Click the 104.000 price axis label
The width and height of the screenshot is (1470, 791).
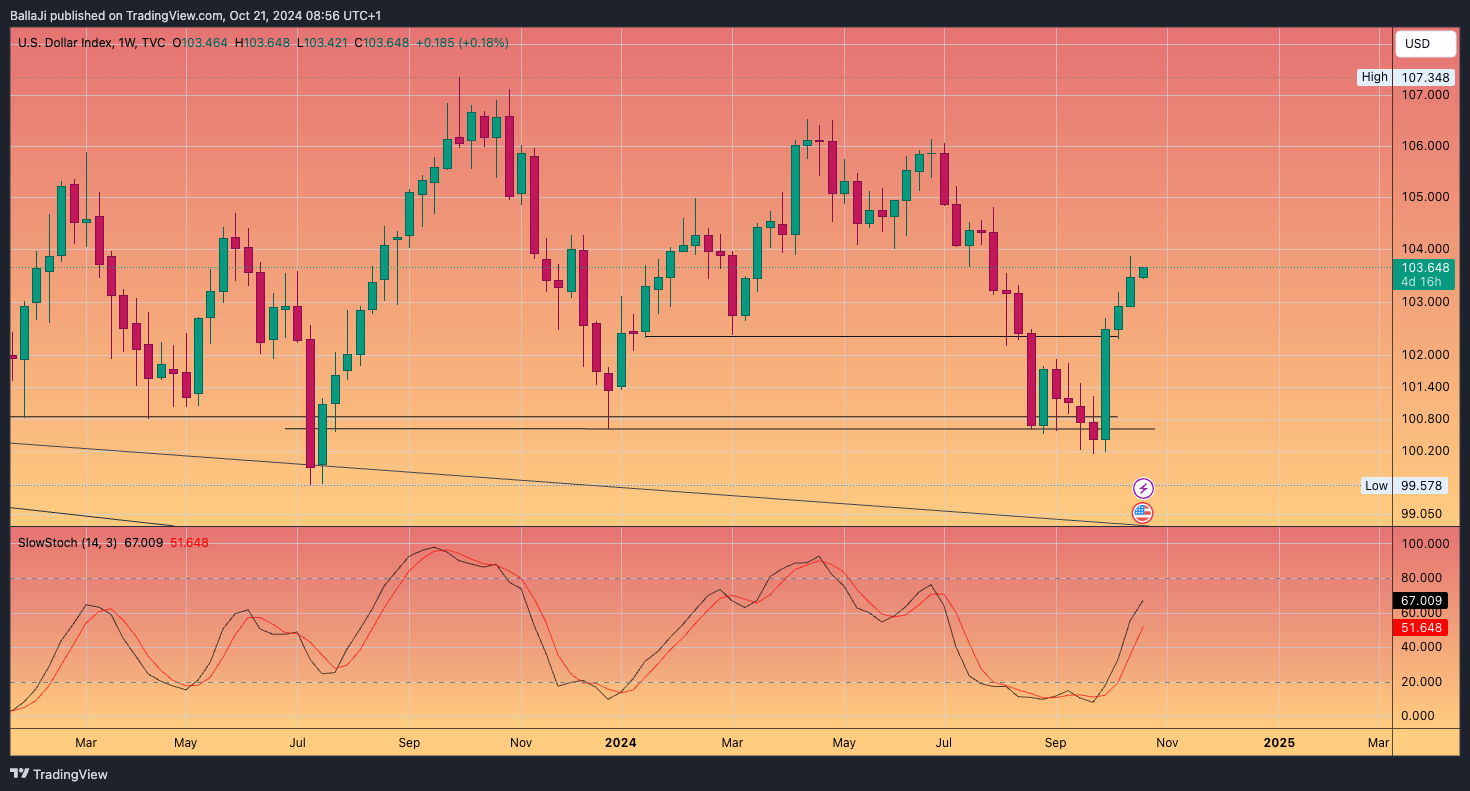click(x=1425, y=249)
